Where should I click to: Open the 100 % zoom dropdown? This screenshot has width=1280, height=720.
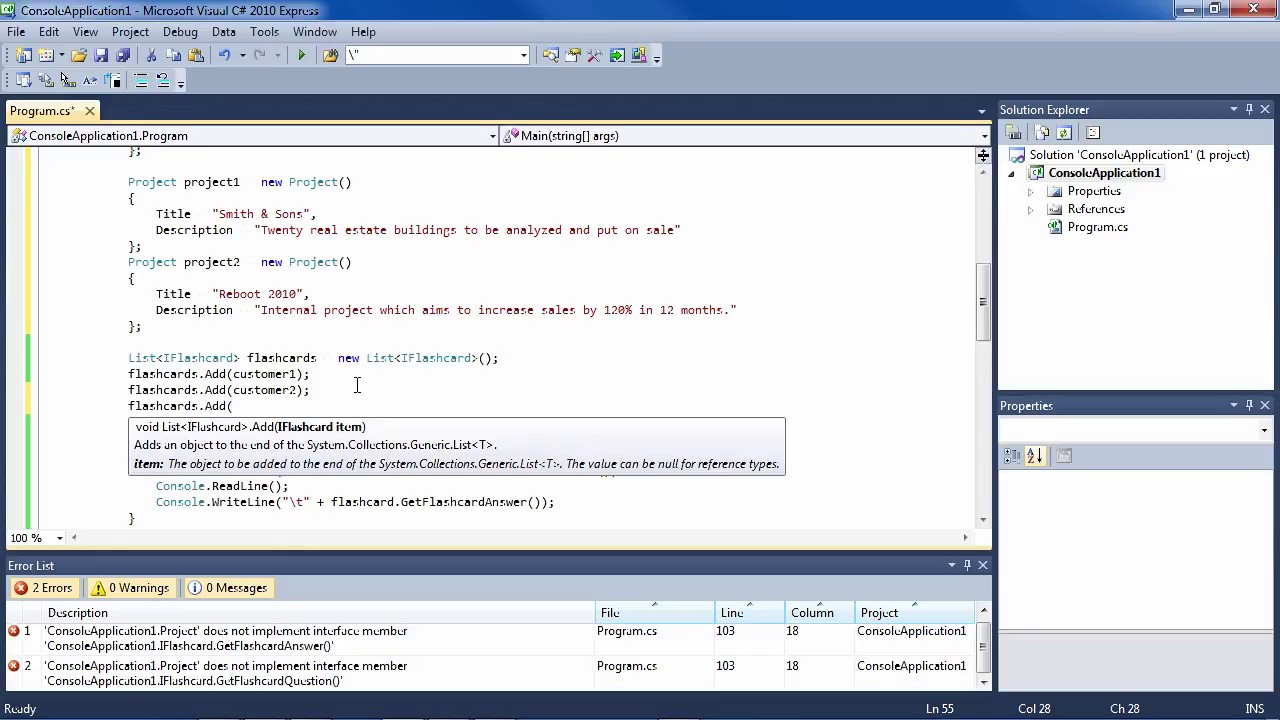[x=59, y=538]
